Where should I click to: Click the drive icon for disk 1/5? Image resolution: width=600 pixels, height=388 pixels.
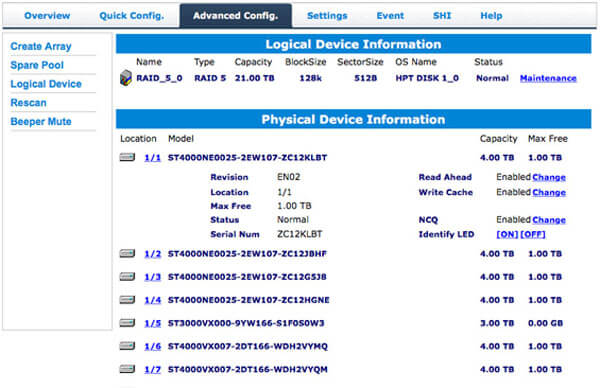(127, 323)
